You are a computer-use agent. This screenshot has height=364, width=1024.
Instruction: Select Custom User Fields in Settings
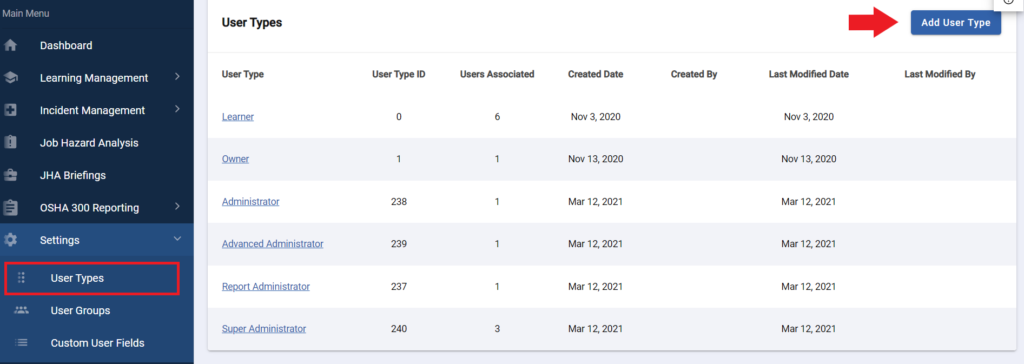[x=97, y=342]
